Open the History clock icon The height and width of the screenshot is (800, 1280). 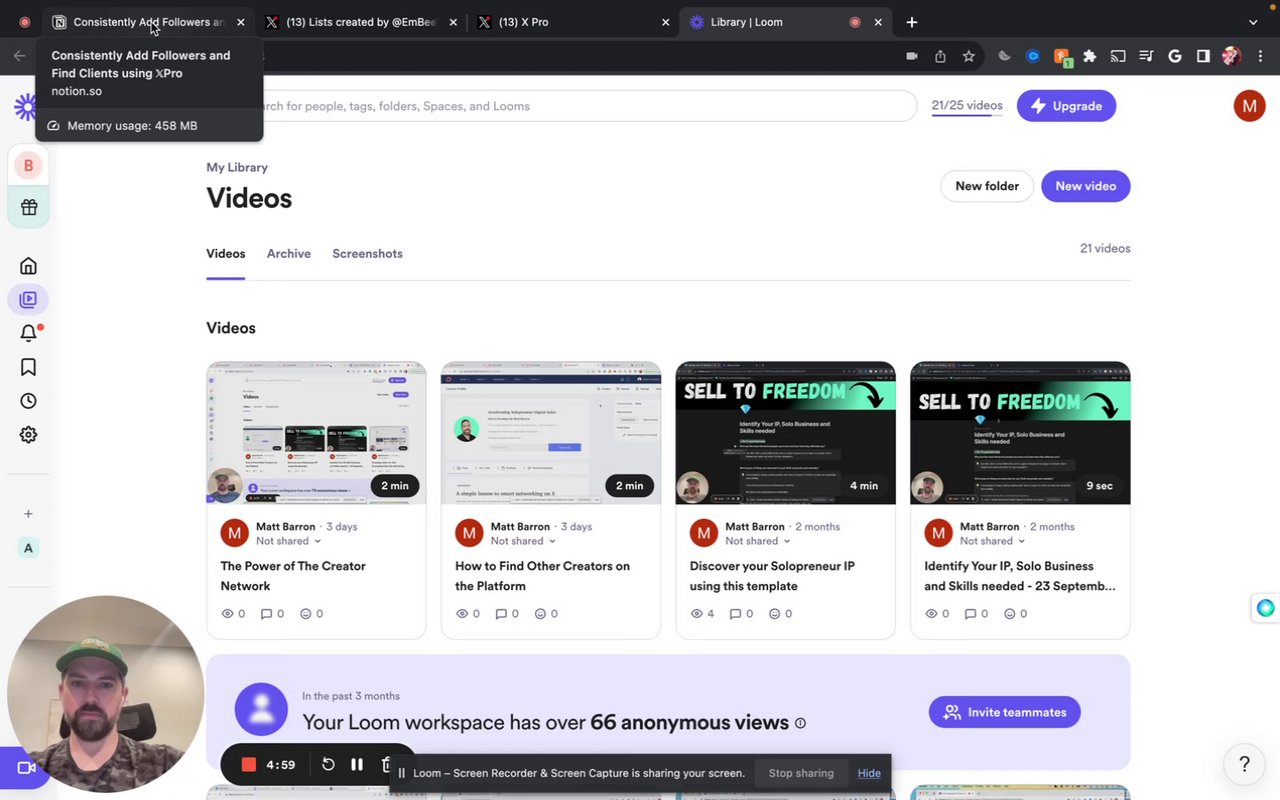[28, 401]
